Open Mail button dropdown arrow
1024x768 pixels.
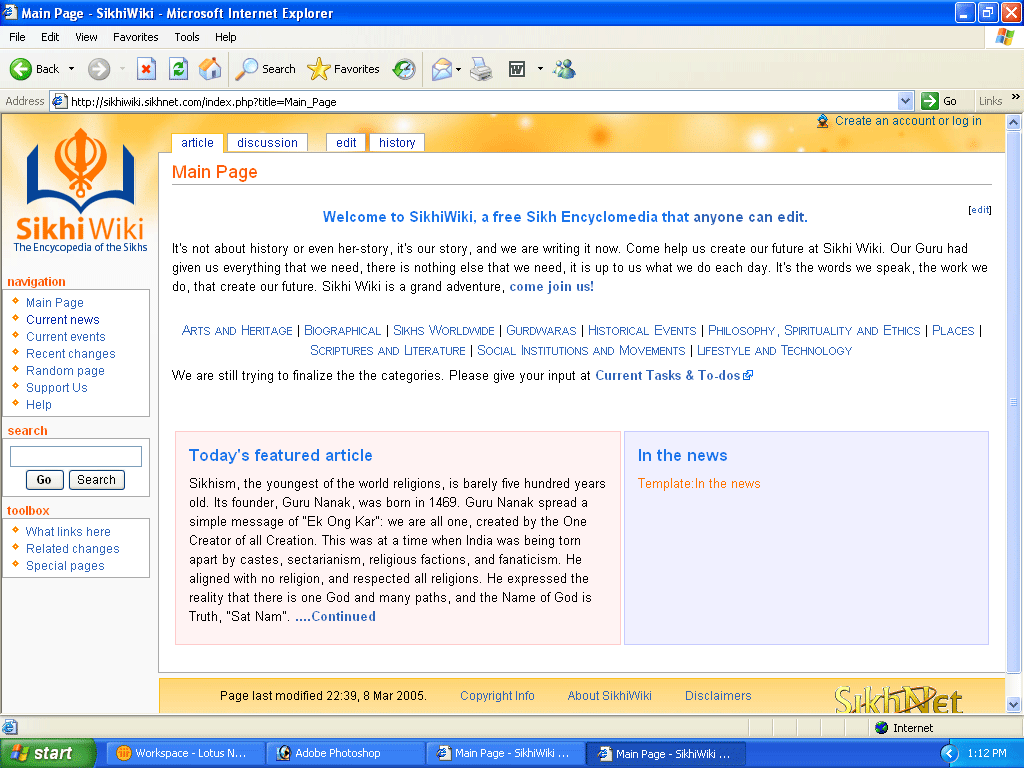(x=458, y=69)
